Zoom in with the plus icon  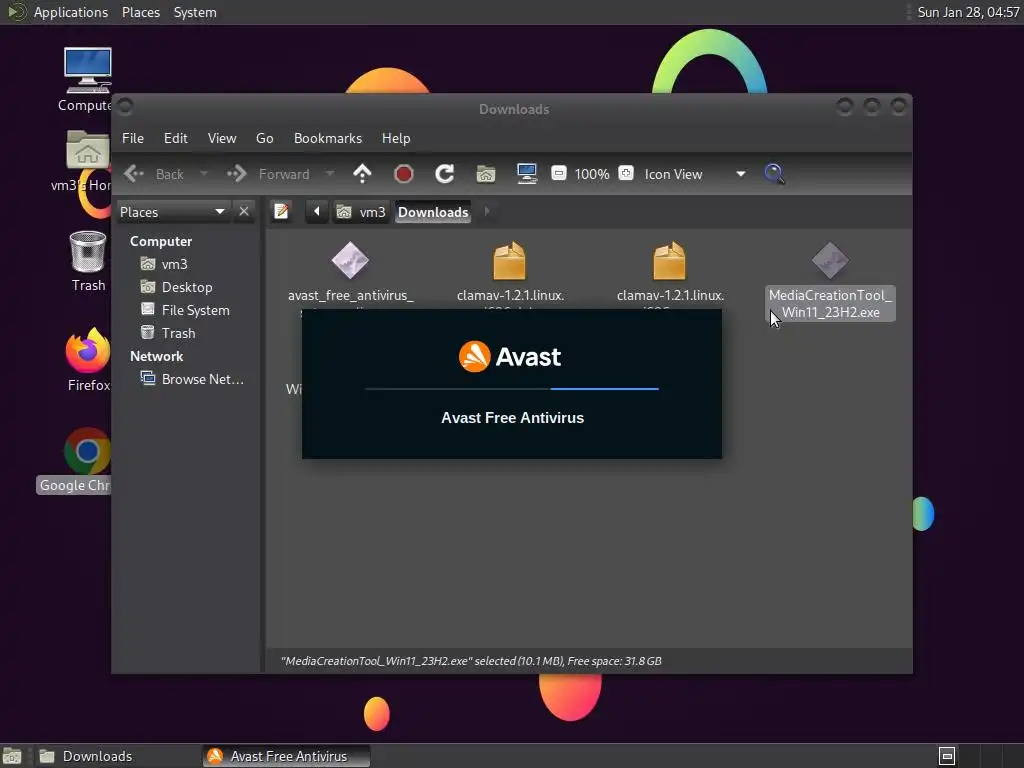point(626,173)
